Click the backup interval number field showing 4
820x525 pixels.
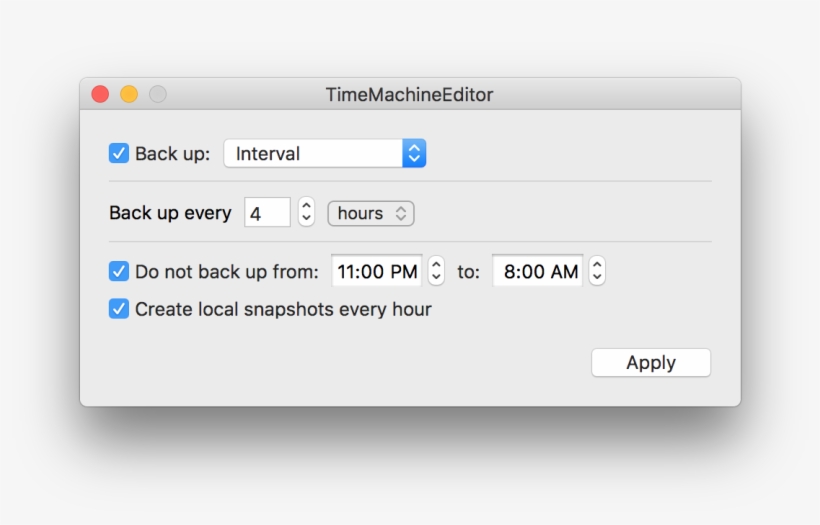(267, 213)
